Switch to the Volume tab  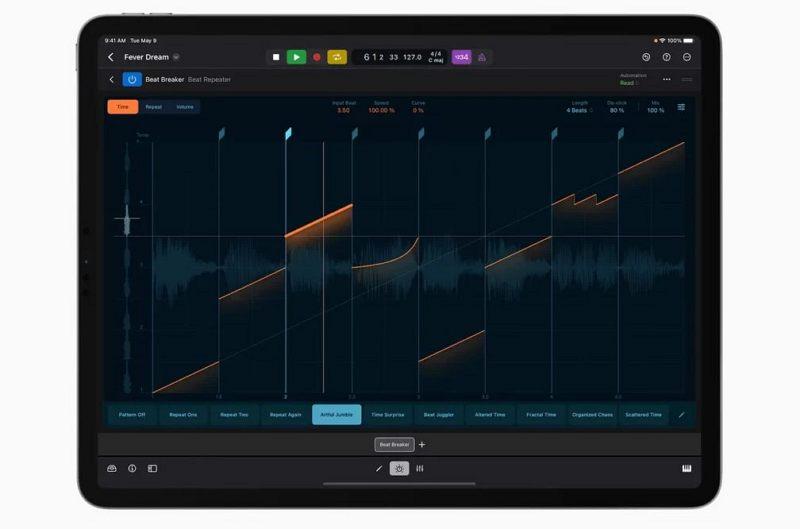coord(185,107)
